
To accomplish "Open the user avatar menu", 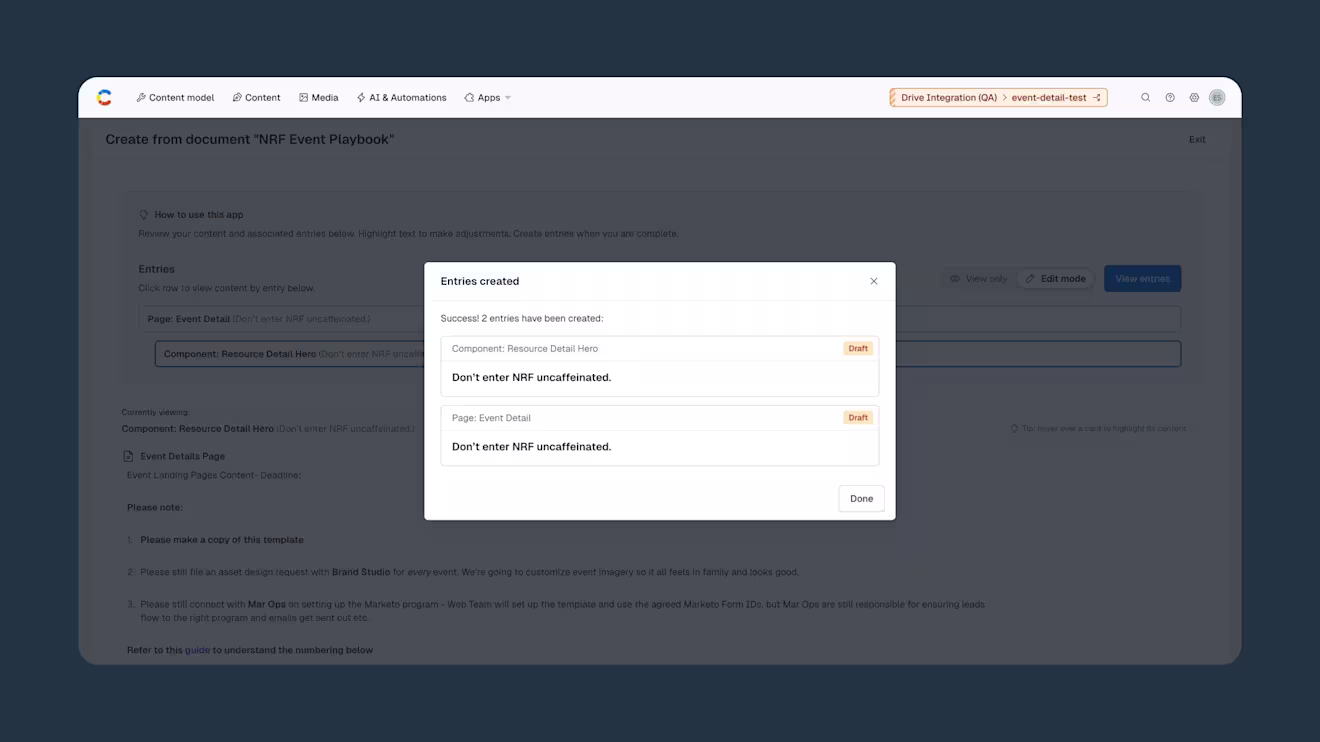I will (x=1217, y=98).
